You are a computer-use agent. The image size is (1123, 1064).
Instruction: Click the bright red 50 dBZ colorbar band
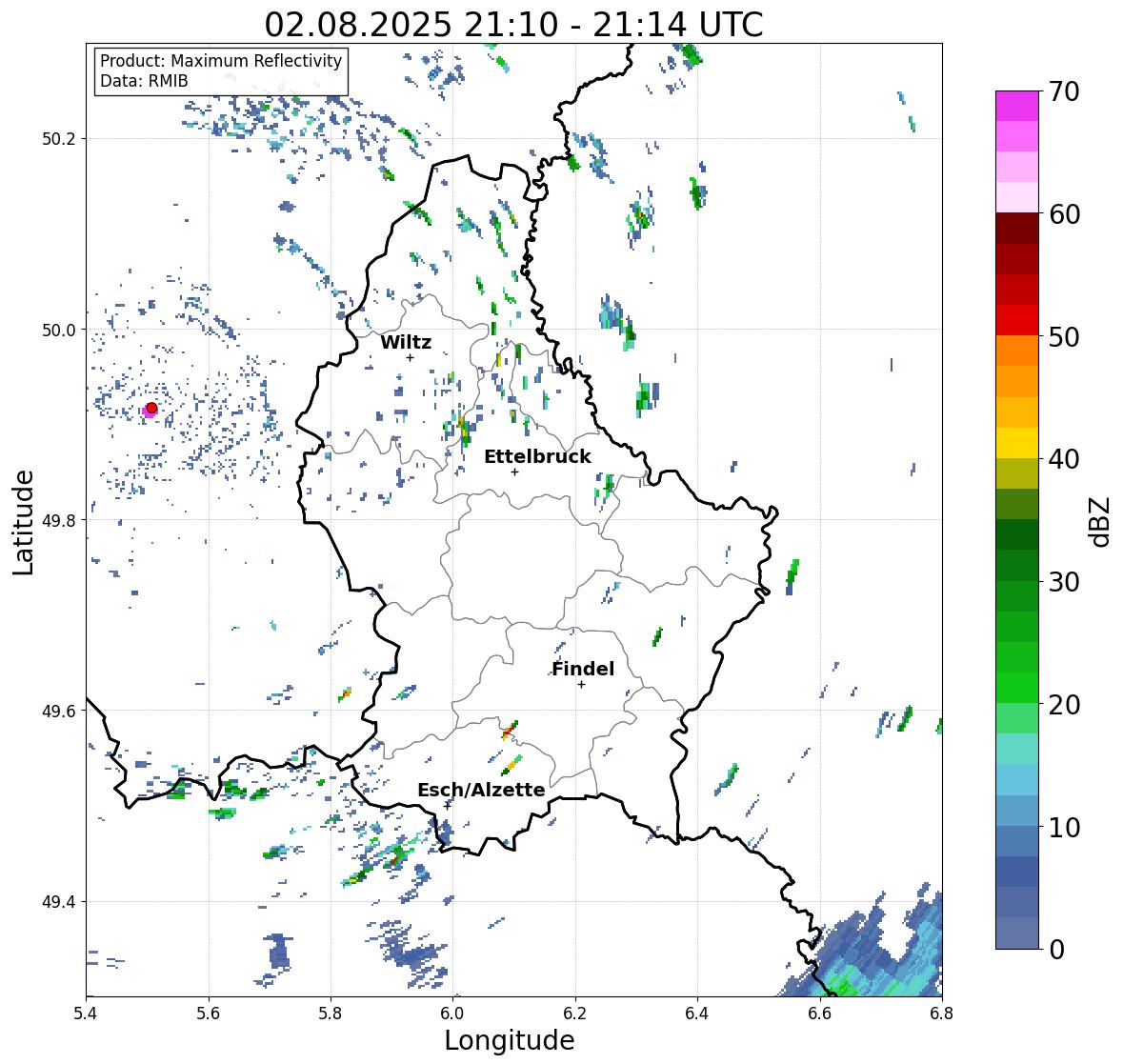(x=1016, y=320)
